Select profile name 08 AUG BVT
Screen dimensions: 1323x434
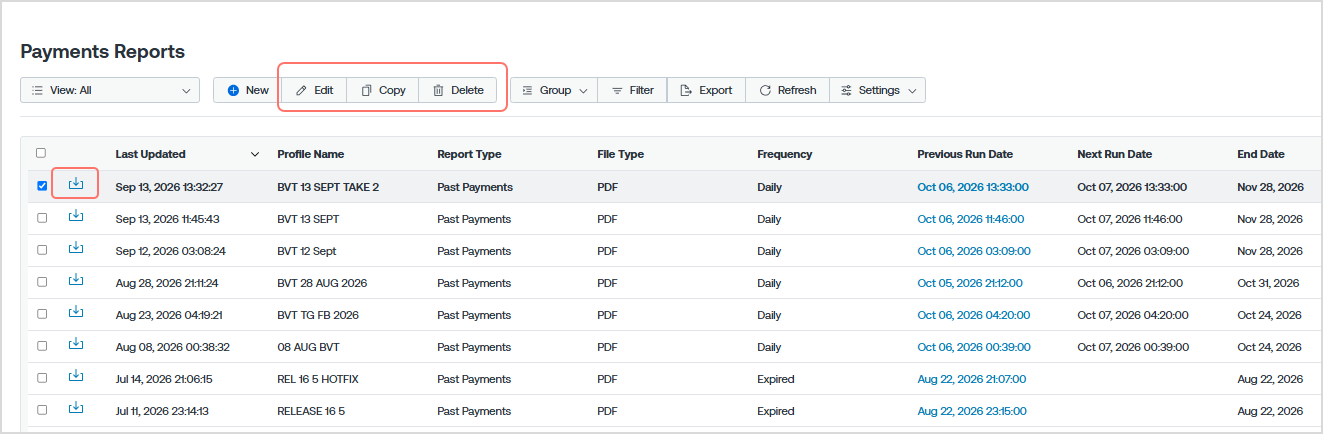(x=309, y=347)
